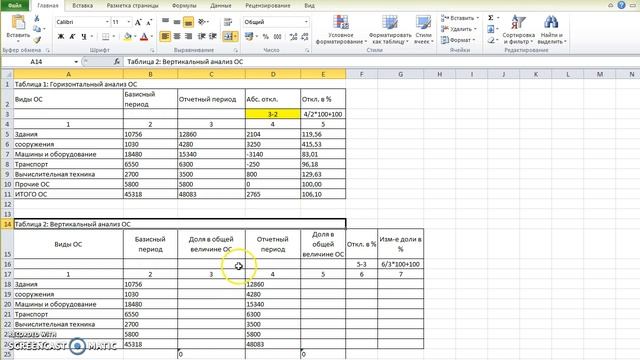Screen dimensions: 640x360
Task: Apply thousands separator (000) format
Action: coord(278,37)
